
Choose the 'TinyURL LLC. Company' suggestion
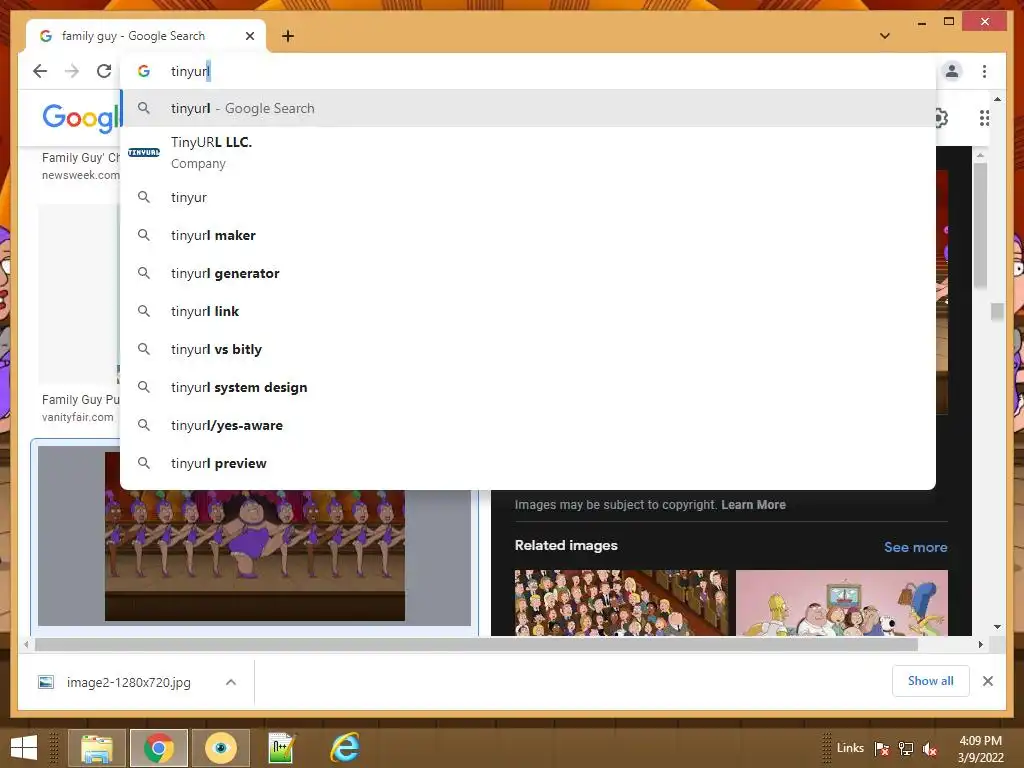coord(528,152)
